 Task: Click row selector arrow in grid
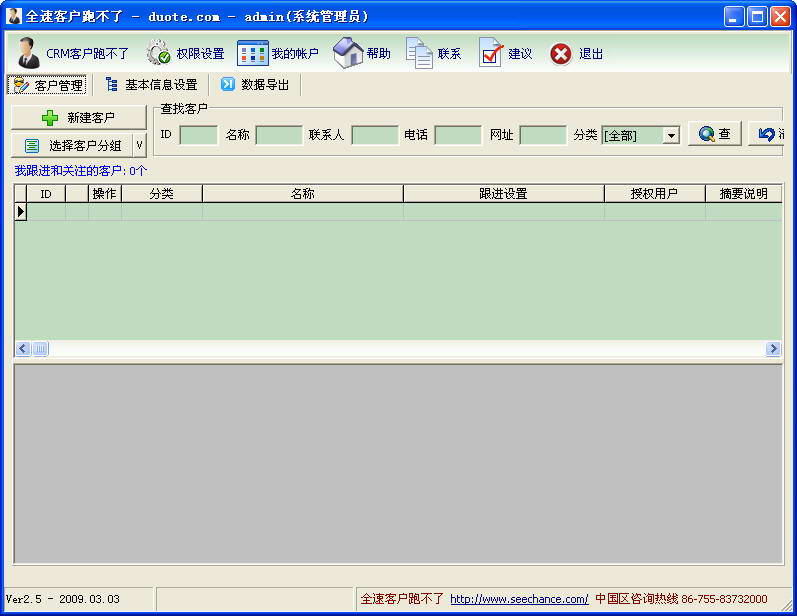coord(20,211)
